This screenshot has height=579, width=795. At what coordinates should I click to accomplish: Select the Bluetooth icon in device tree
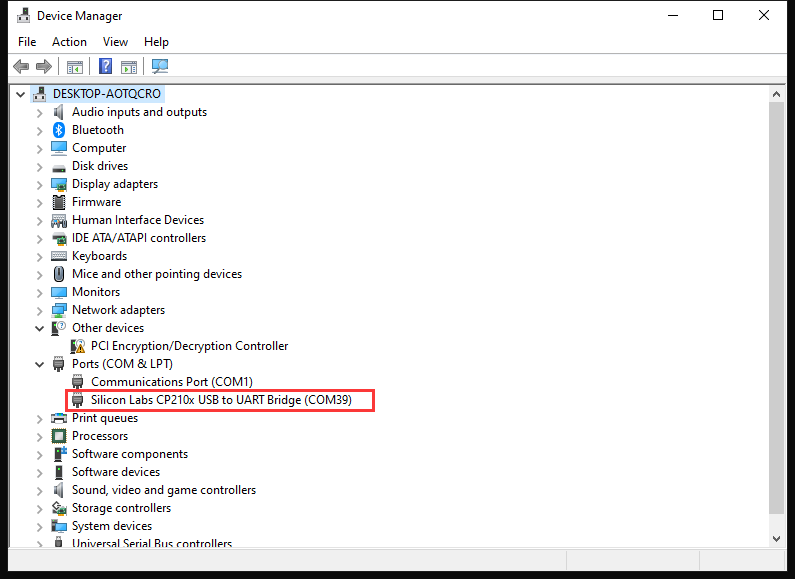point(59,130)
